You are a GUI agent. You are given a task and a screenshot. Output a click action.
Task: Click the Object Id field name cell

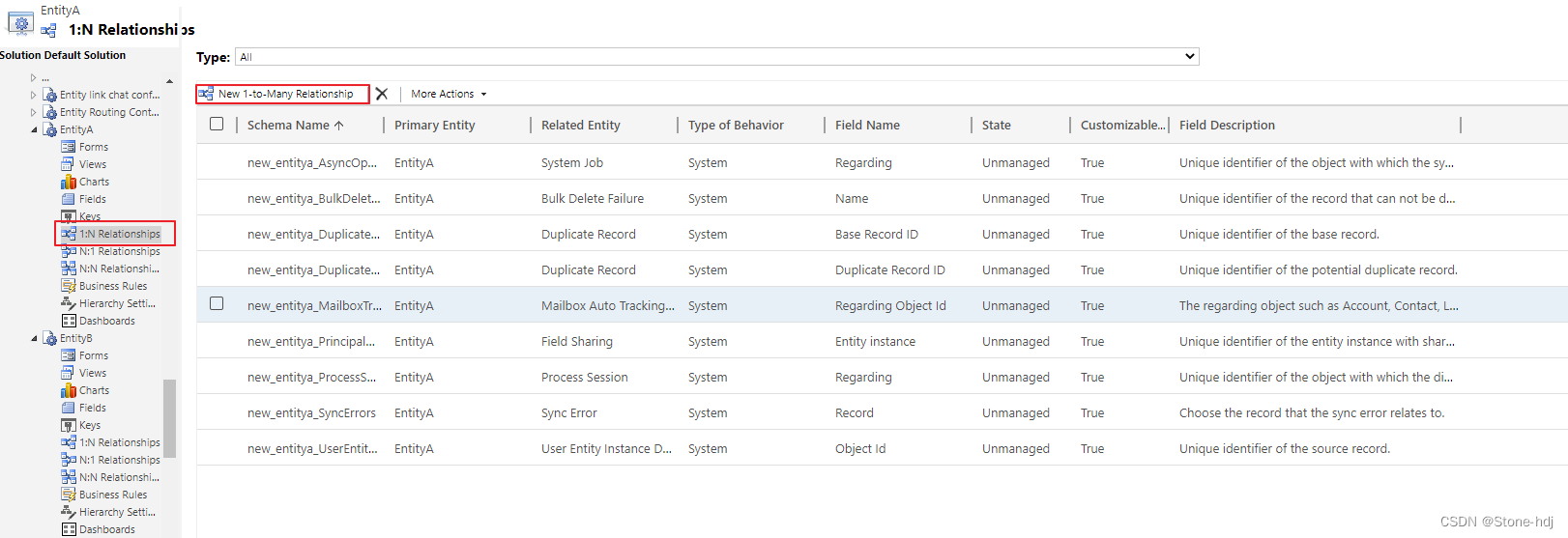pyautogui.click(x=860, y=448)
